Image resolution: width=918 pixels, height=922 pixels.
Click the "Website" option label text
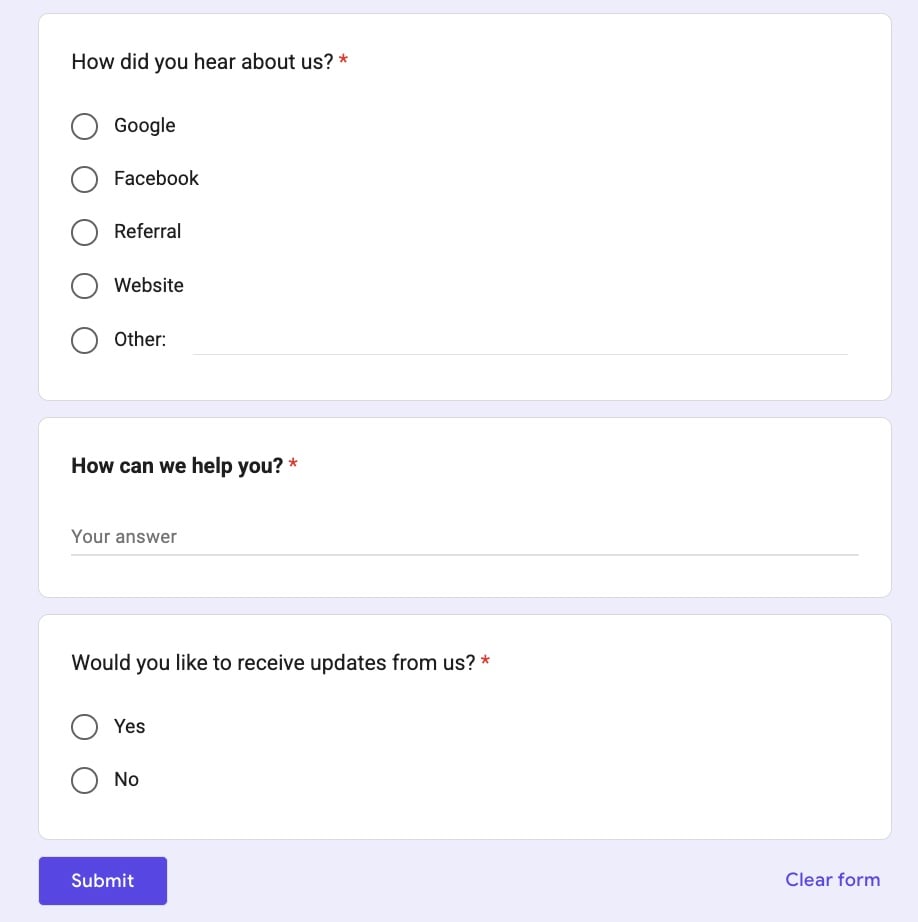coord(149,285)
